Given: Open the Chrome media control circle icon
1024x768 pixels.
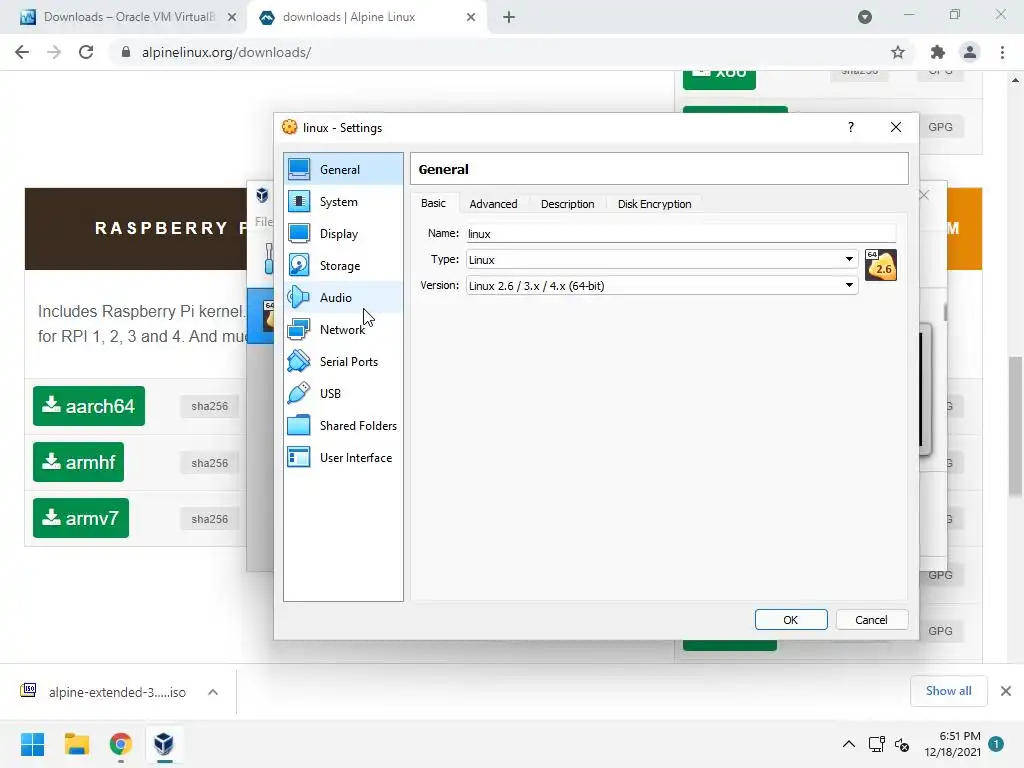Looking at the screenshot, I should point(865,17).
